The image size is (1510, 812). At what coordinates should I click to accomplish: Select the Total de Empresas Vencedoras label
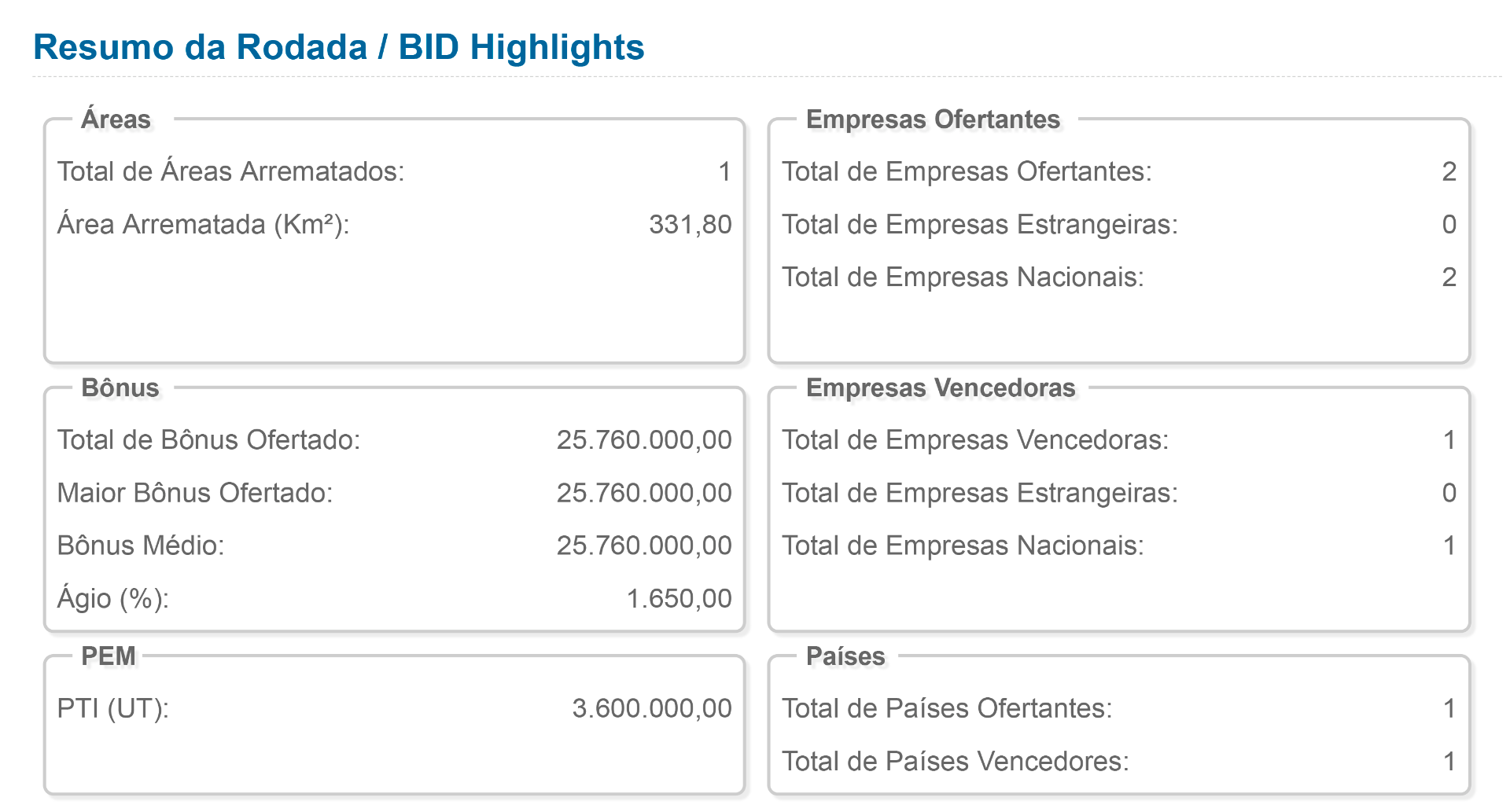(975, 440)
